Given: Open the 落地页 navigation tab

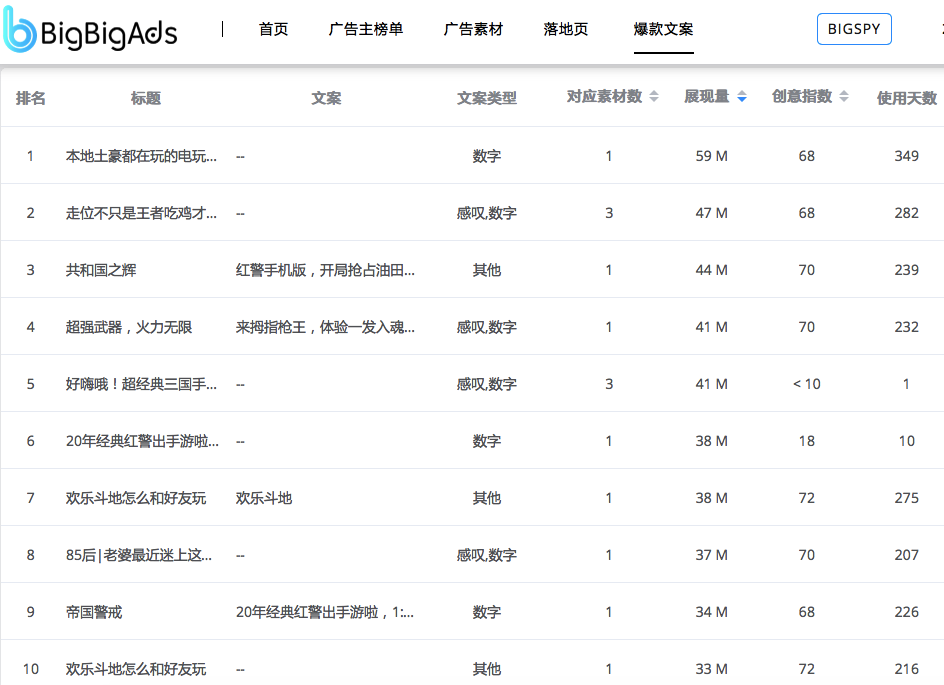Looking at the screenshot, I should pyautogui.click(x=566, y=30).
